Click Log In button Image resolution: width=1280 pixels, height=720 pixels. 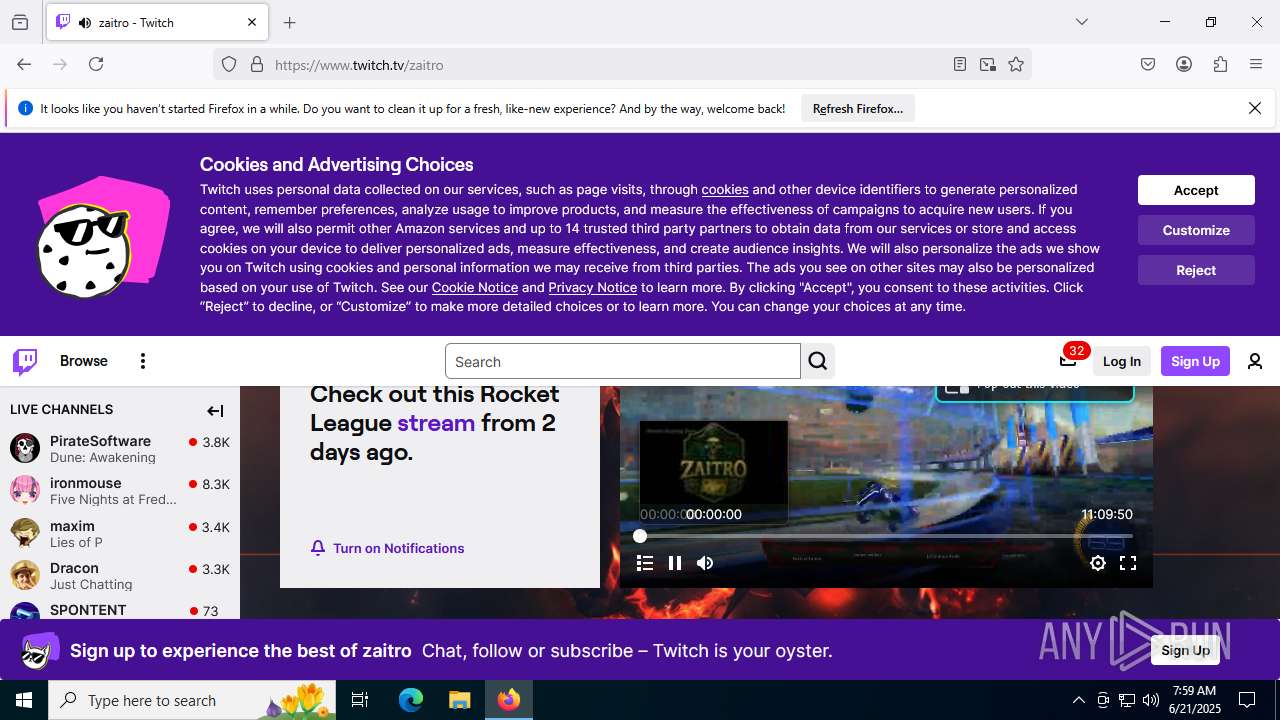coord(1122,361)
